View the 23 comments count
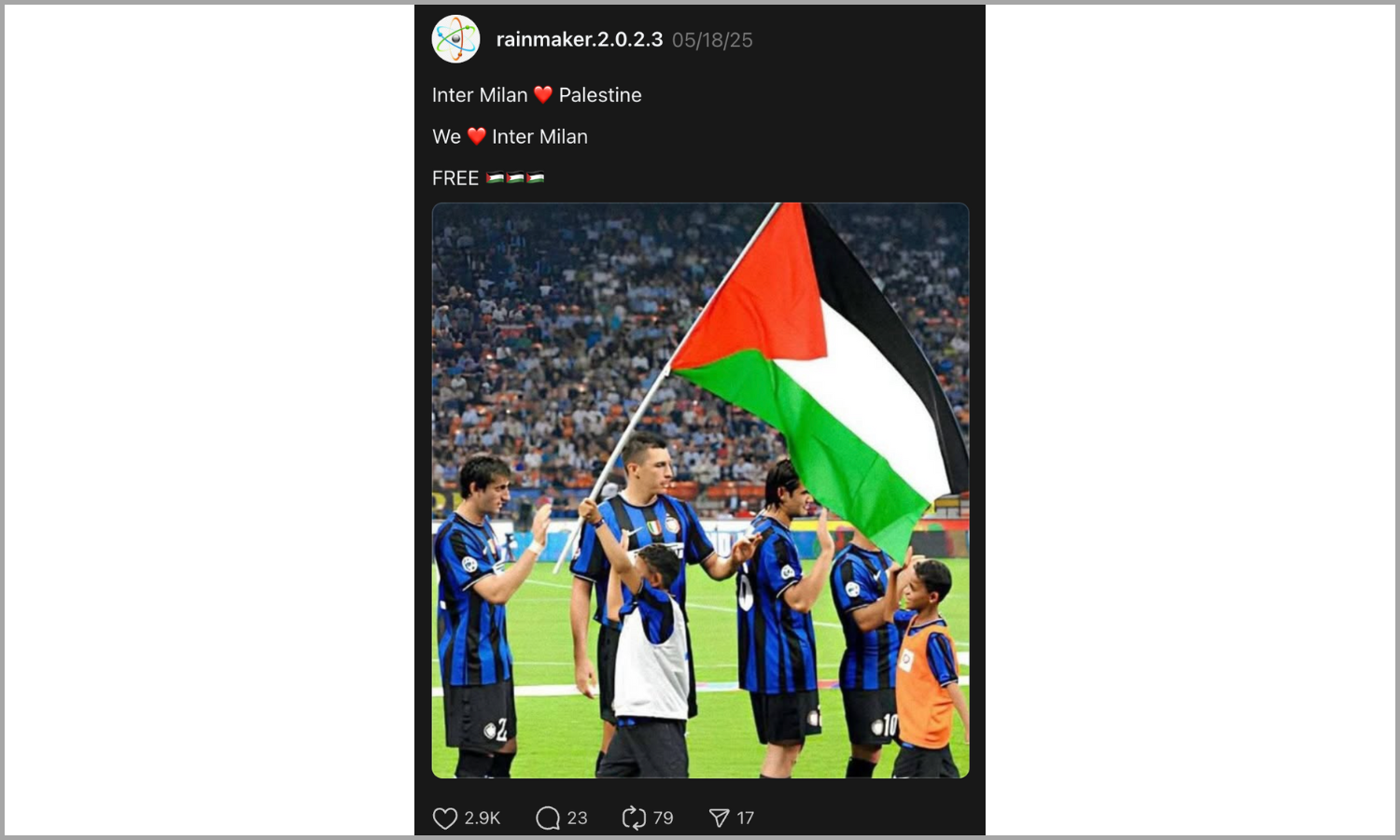The height and width of the screenshot is (840, 1400). click(x=578, y=819)
